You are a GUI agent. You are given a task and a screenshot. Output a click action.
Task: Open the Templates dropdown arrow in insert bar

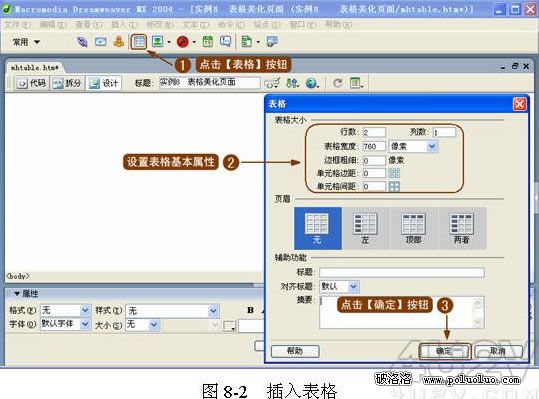[258, 42]
